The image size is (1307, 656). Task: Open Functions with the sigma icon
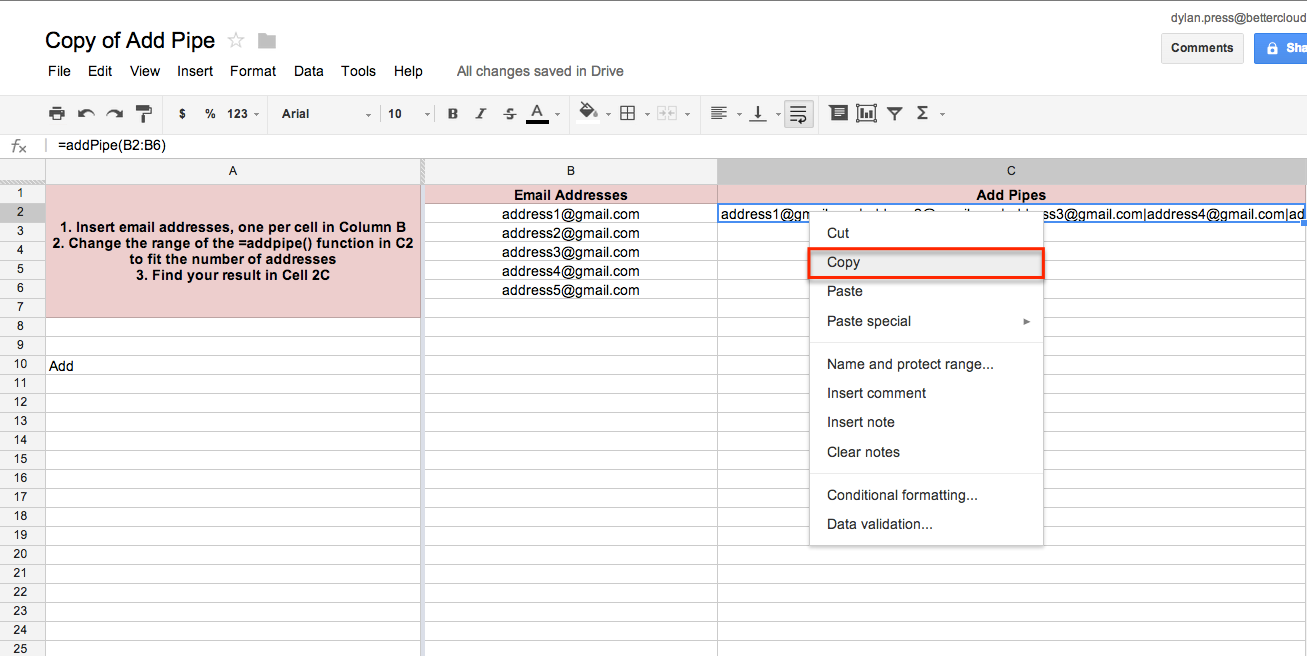tap(922, 114)
